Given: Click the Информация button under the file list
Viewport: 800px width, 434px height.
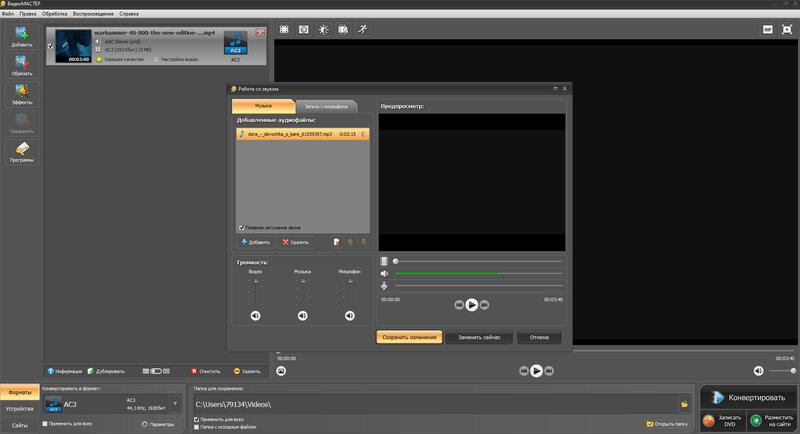Looking at the screenshot, I should pyautogui.click(x=65, y=371).
